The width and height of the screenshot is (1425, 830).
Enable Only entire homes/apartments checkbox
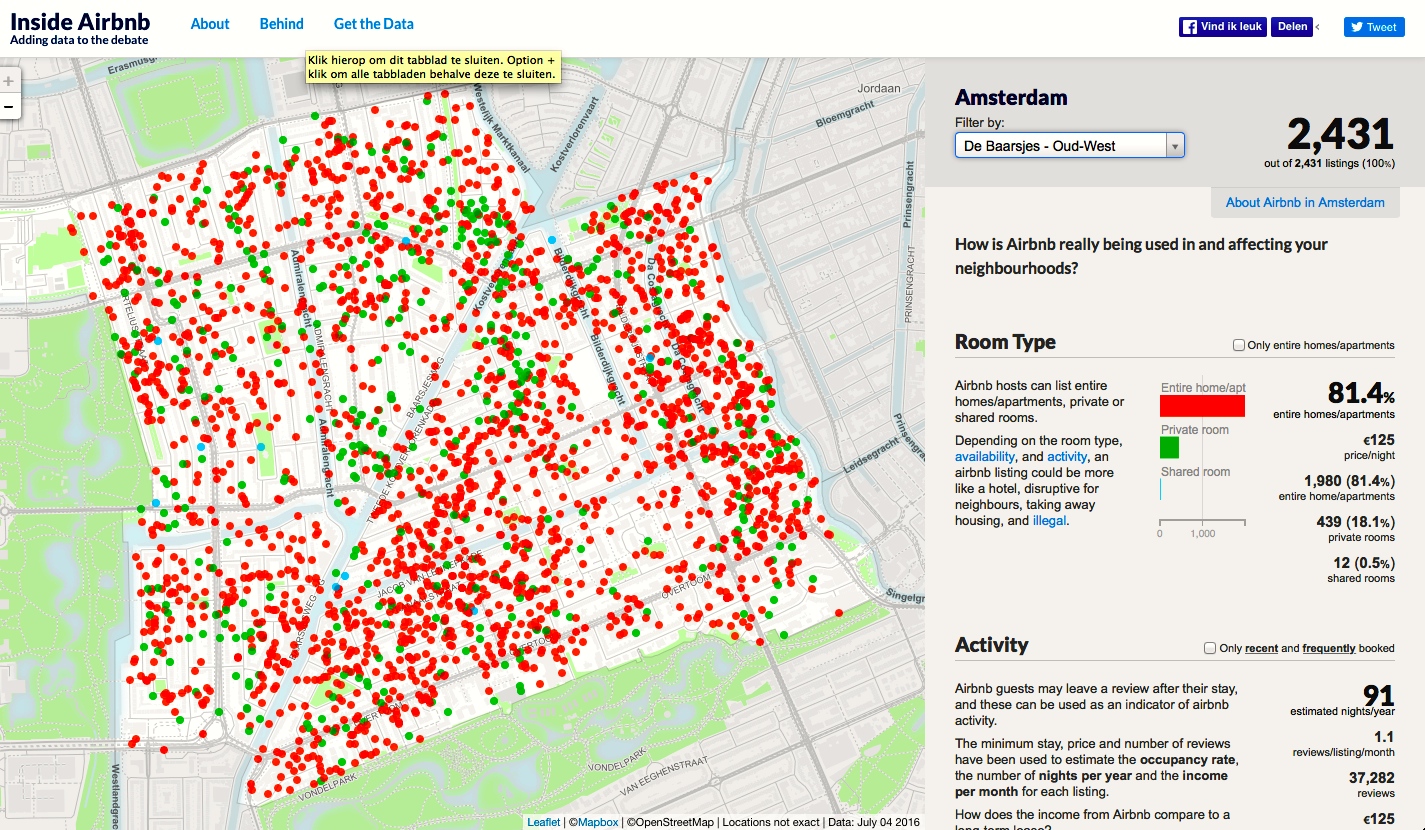[1239, 345]
